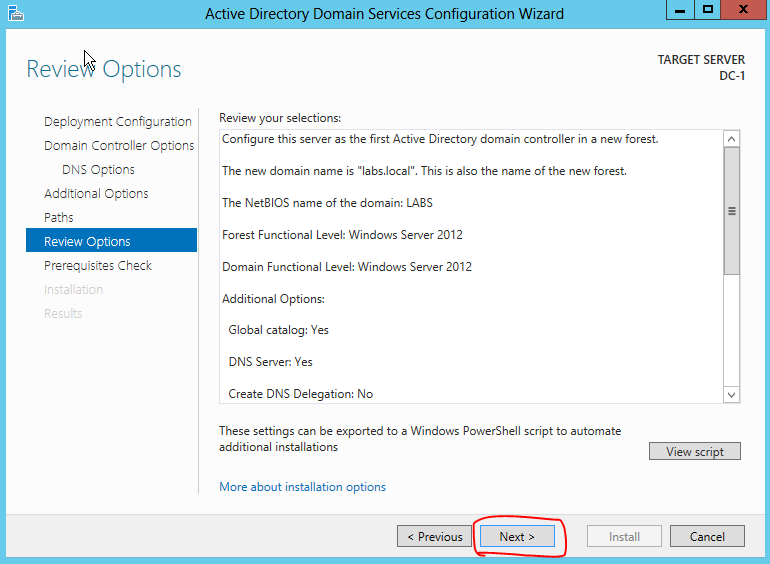Open Deployment Configuration step
770x564 pixels.
point(117,122)
